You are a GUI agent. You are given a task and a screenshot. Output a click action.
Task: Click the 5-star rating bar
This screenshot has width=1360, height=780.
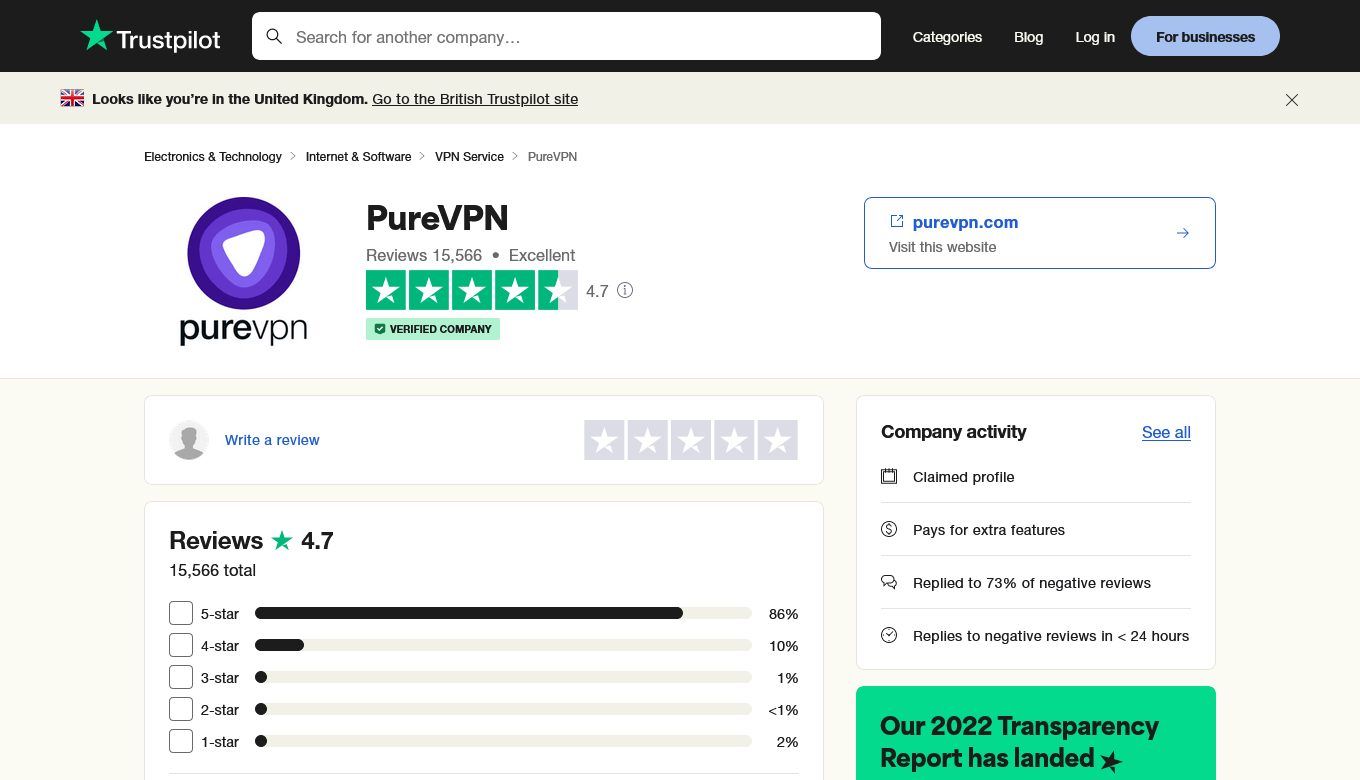point(503,613)
